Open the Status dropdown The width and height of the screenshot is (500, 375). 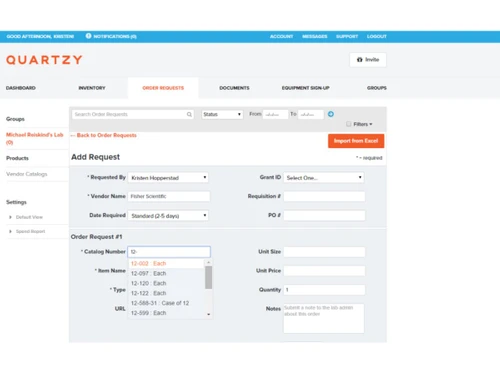222,114
